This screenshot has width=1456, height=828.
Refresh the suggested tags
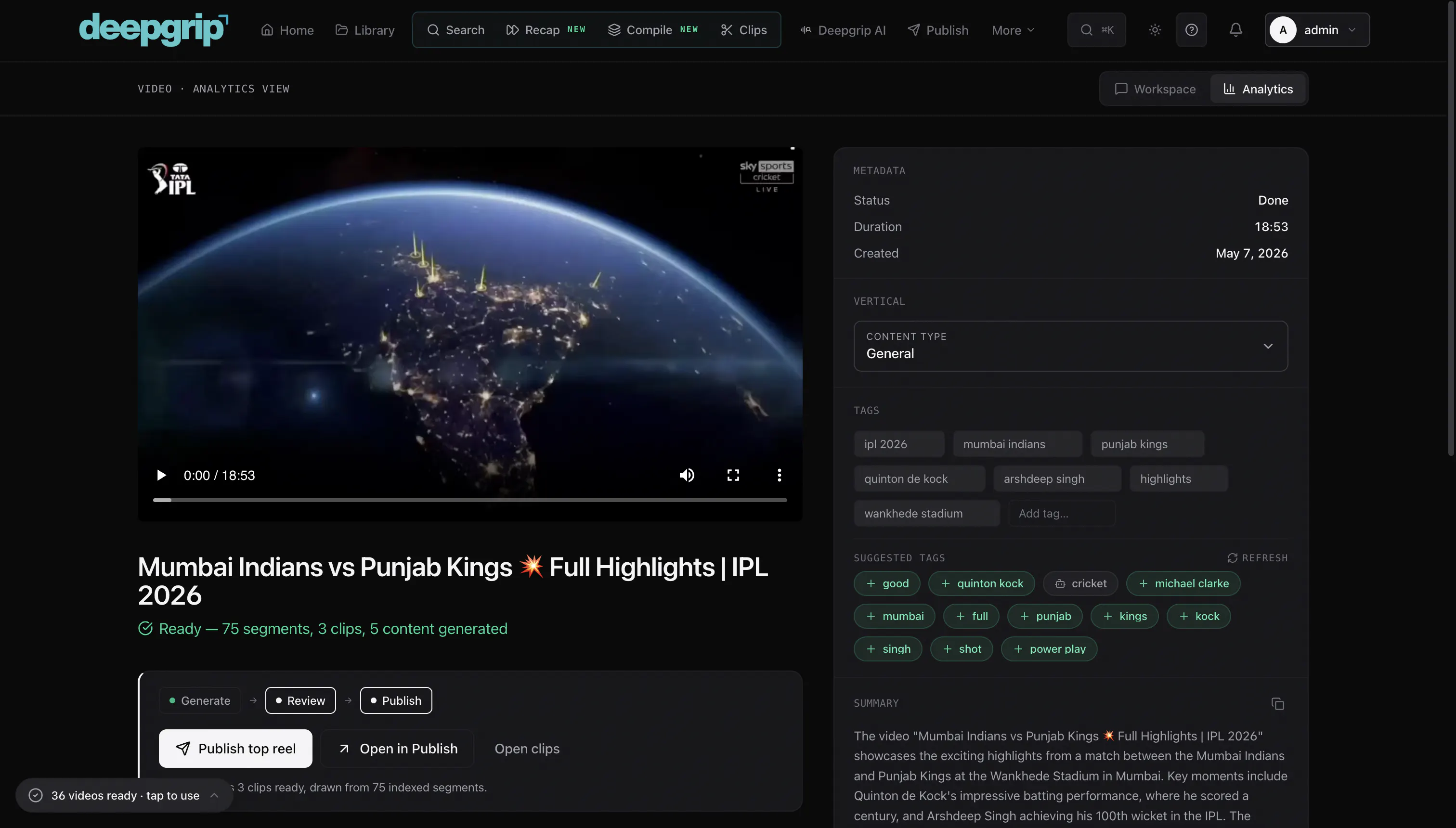click(1258, 558)
